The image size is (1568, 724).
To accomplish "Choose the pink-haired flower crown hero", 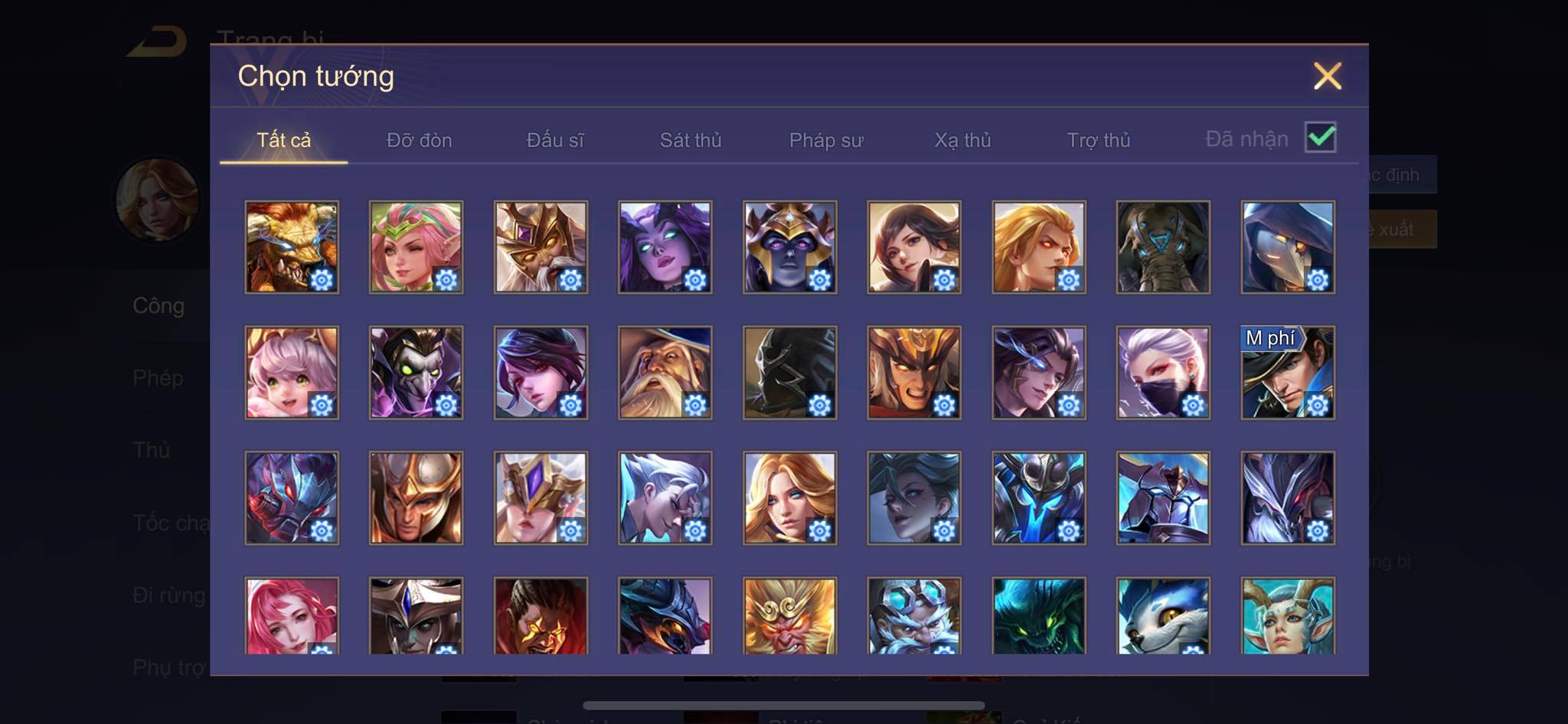I will tap(416, 247).
